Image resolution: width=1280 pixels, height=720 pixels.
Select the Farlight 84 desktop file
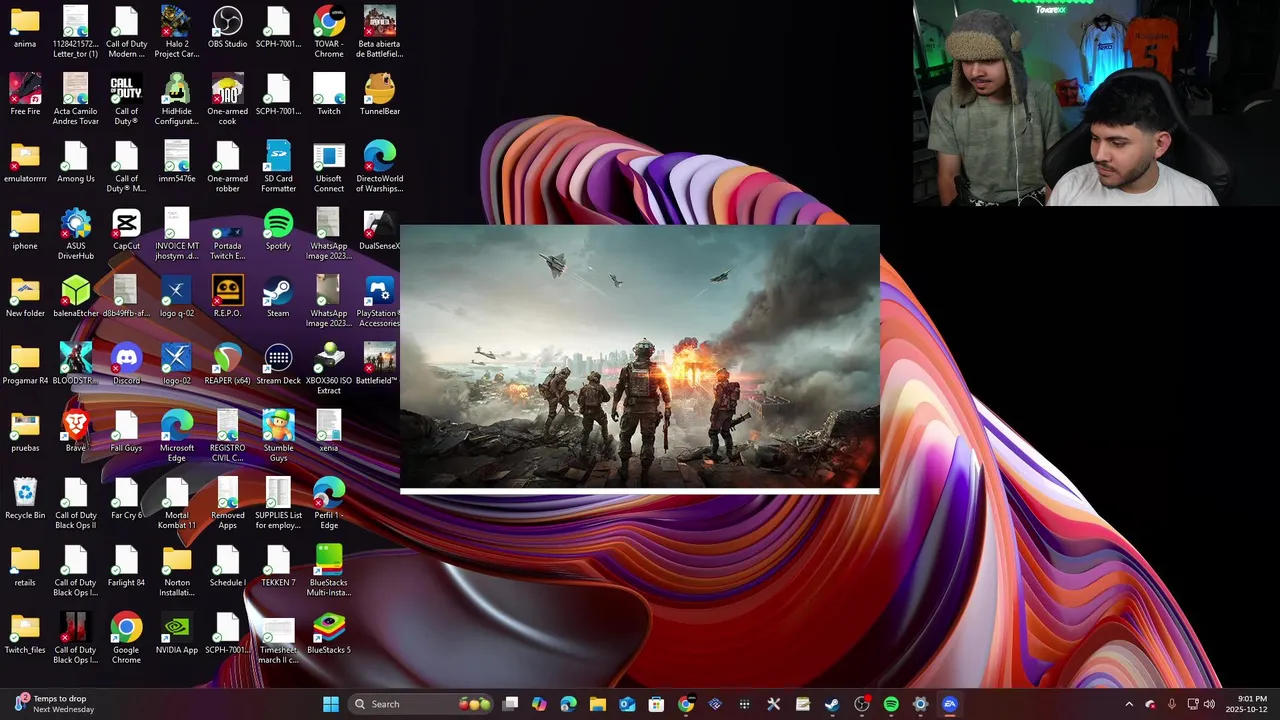point(126,566)
